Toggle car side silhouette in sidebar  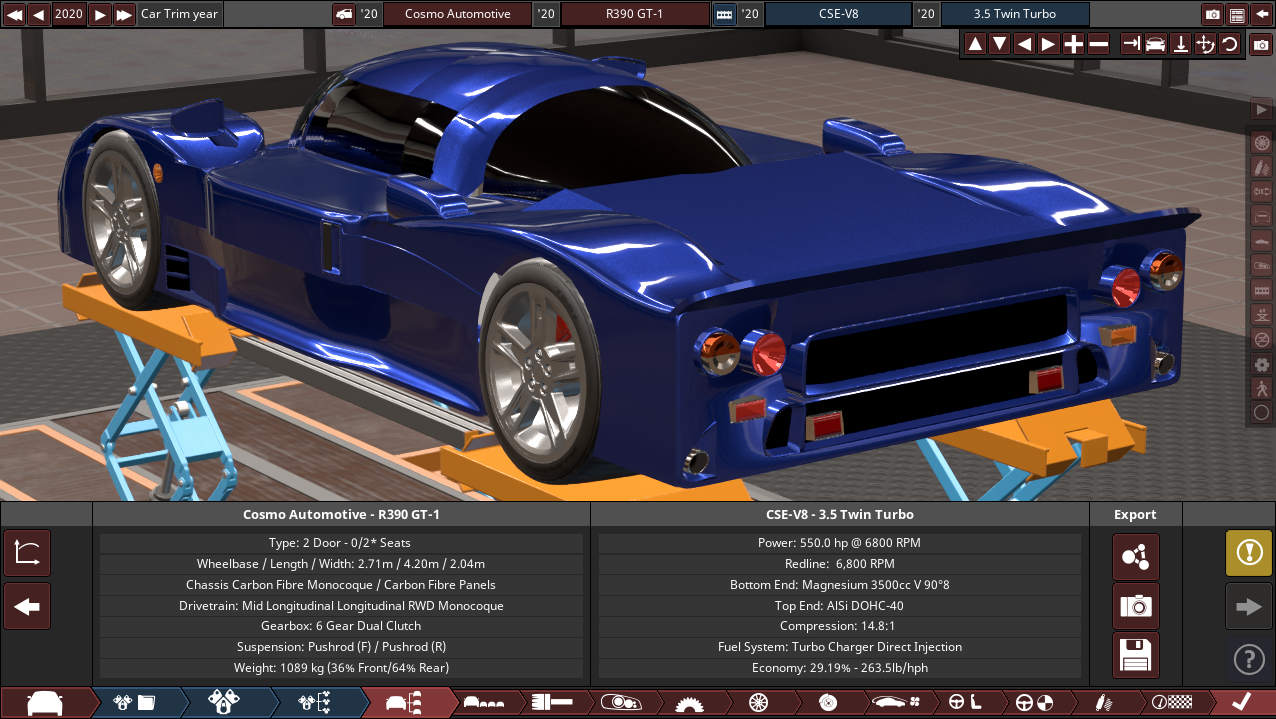[x=1262, y=240]
